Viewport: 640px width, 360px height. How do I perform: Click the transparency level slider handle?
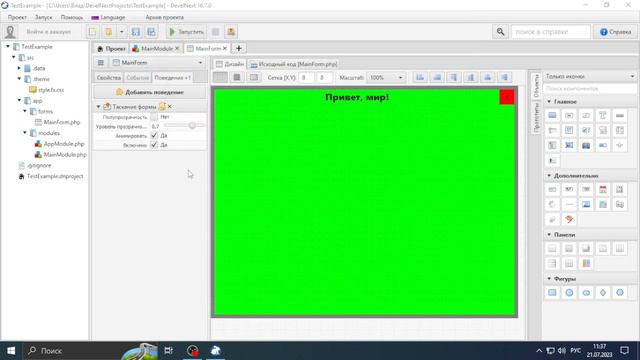192,126
